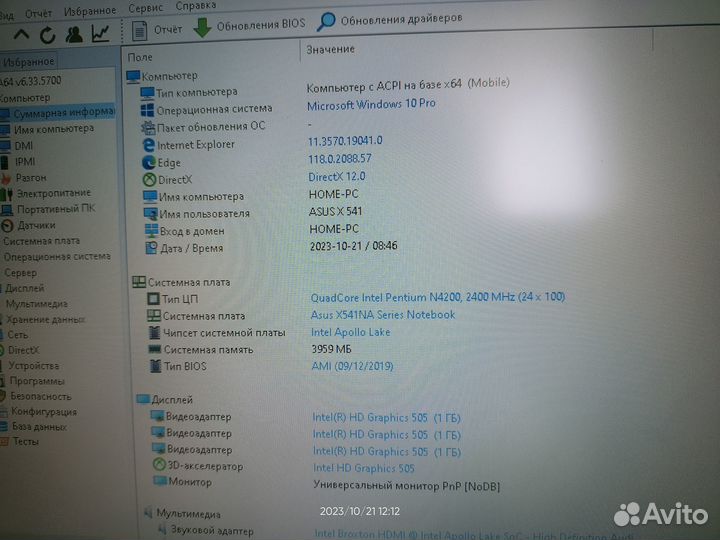Open Программы tree category
The height and width of the screenshot is (540, 720).
pyautogui.click(x=37, y=381)
